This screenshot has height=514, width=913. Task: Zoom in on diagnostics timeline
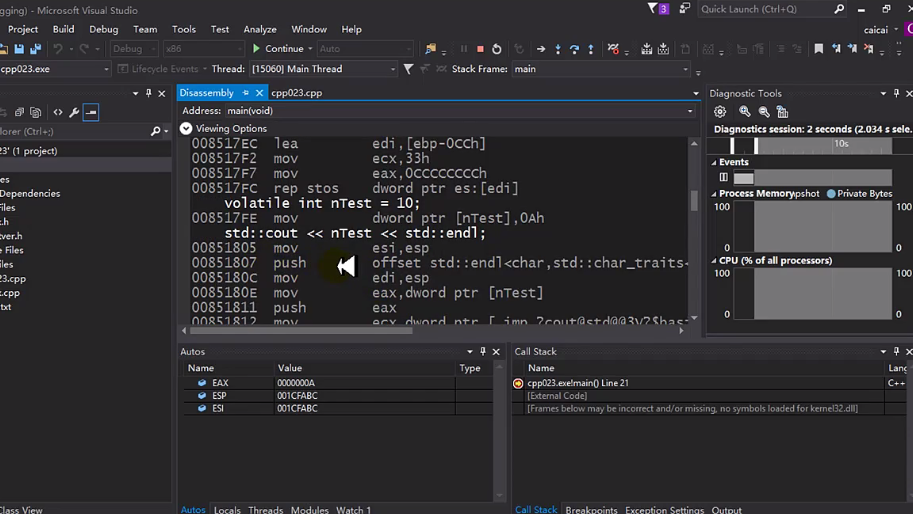point(745,111)
